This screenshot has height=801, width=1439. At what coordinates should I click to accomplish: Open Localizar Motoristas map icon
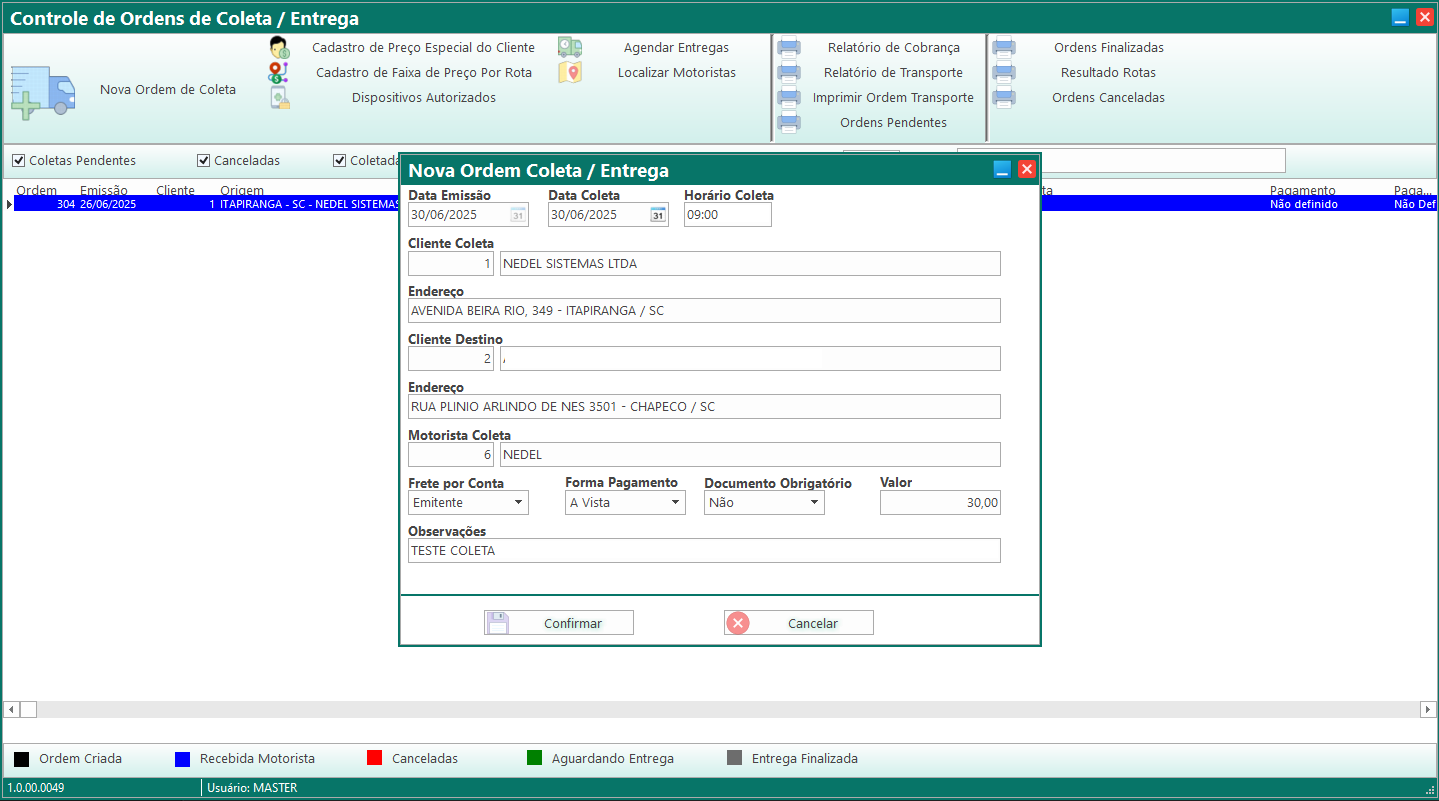tap(570, 72)
